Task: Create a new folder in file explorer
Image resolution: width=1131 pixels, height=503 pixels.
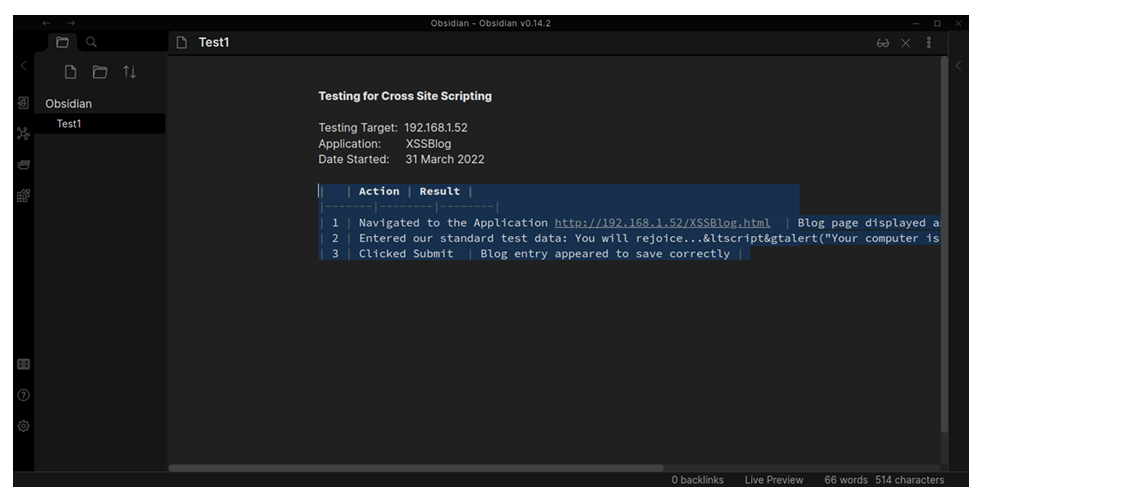Action: pos(100,72)
